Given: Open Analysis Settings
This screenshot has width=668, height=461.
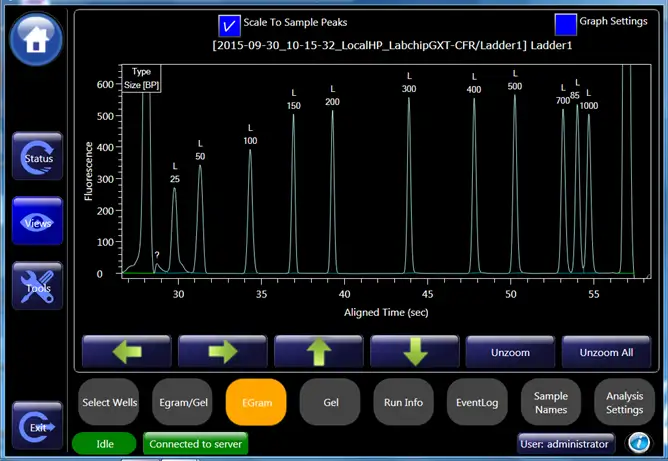Looking at the screenshot, I should 625,402.
